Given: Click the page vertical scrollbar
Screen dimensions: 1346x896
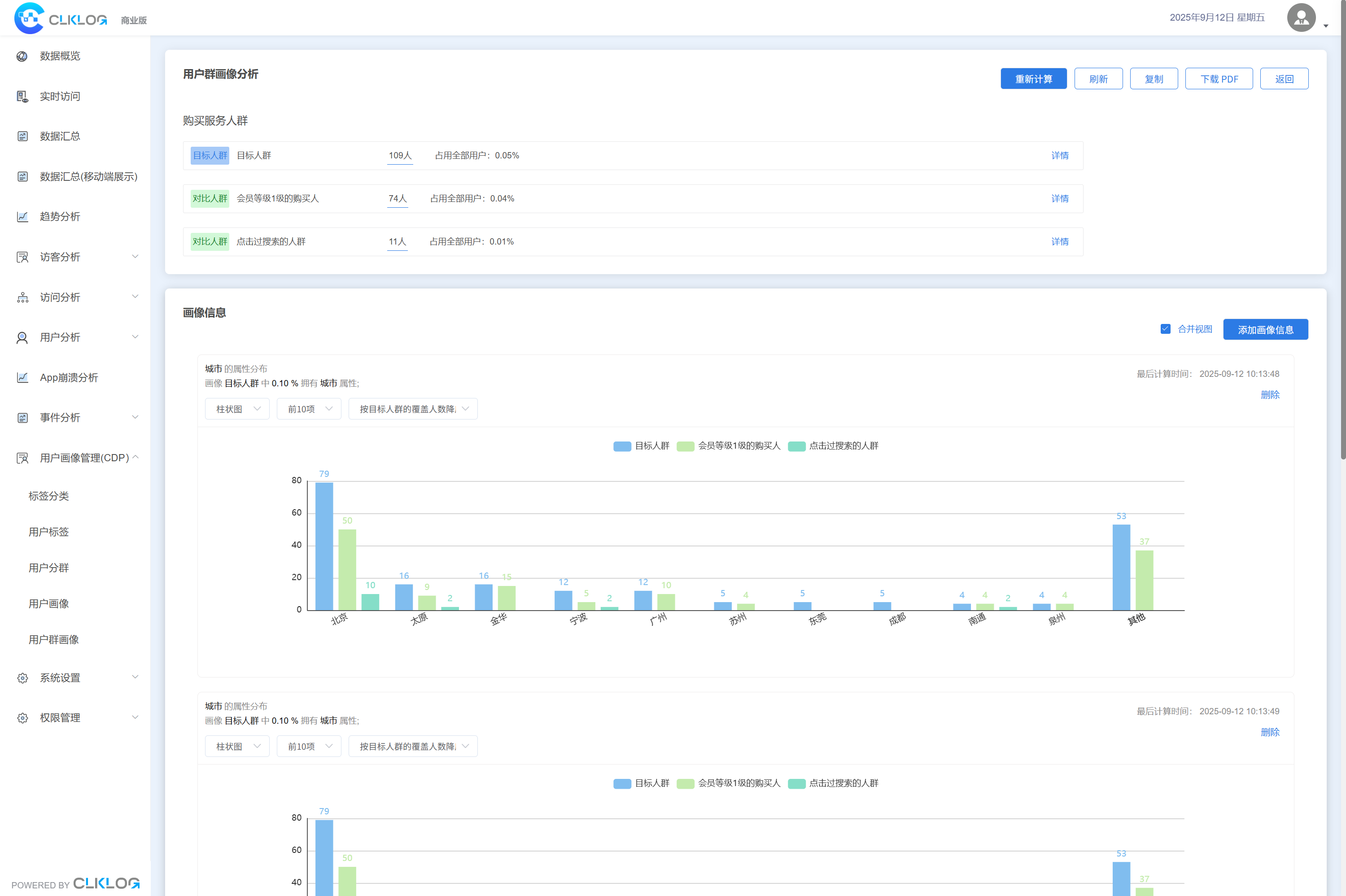Looking at the screenshot, I should click(1342, 228).
